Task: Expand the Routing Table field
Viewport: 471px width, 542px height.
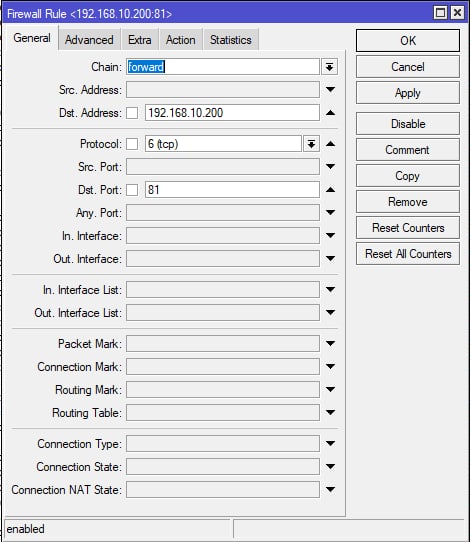Action: (330, 413)
